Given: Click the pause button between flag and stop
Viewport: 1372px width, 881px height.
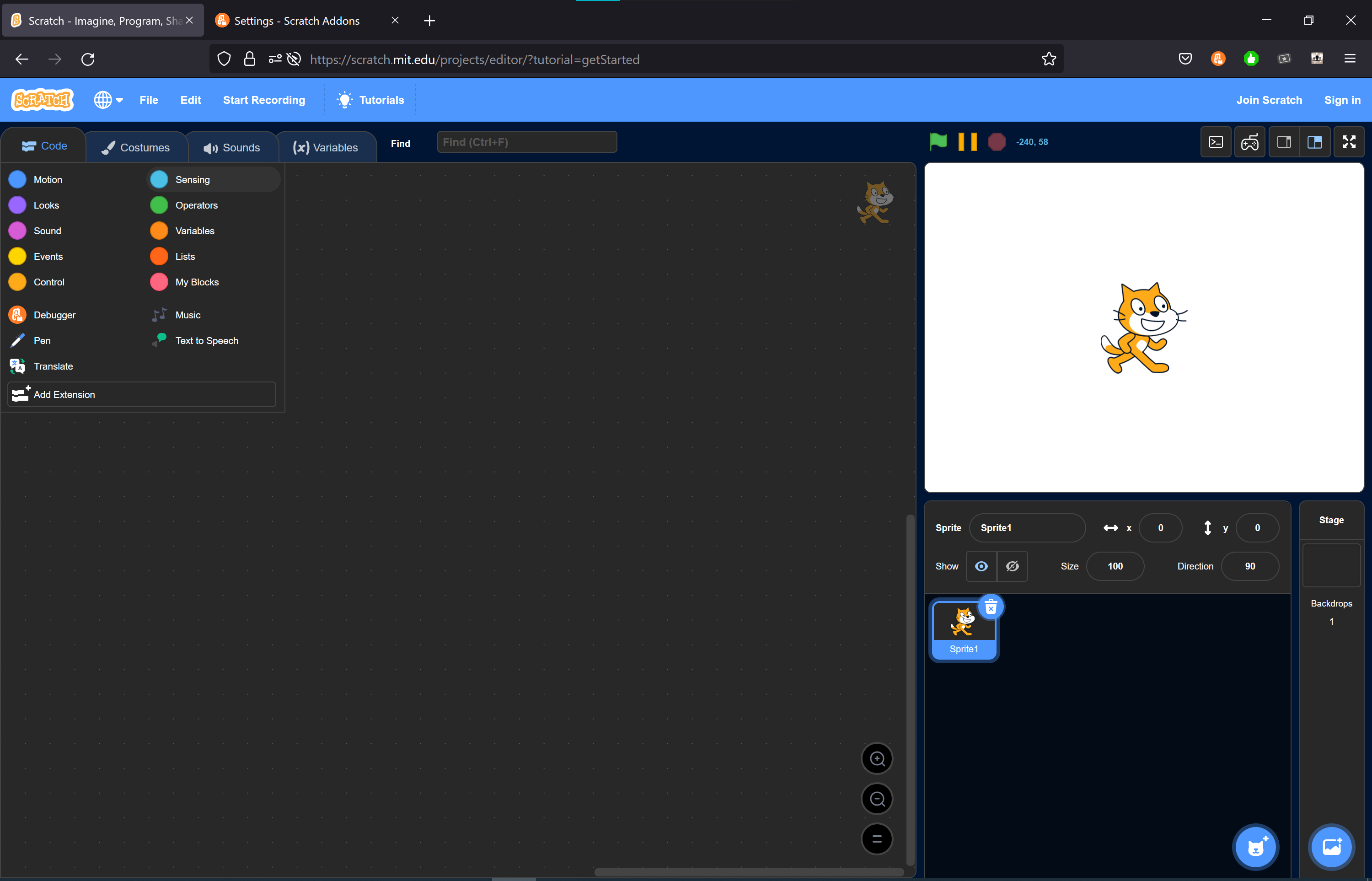Looking at the screenshot, I should [967, 142].
